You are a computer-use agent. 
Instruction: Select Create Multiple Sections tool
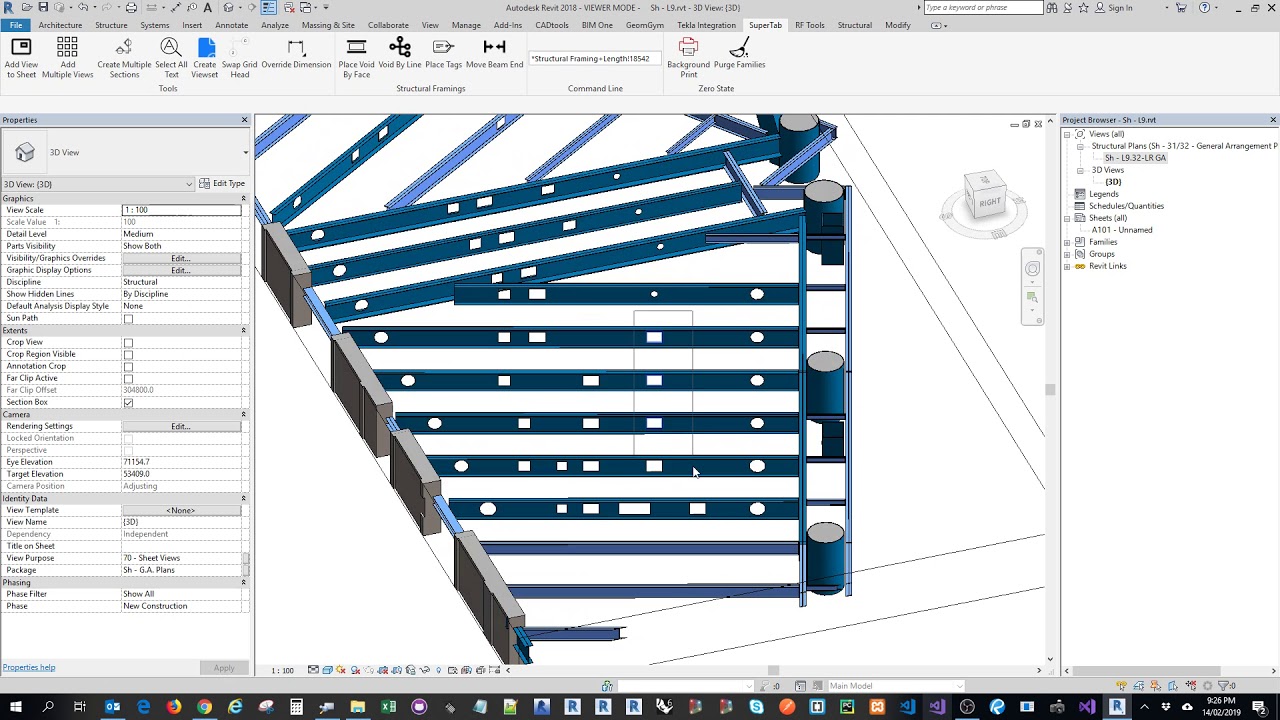(124, 58)
